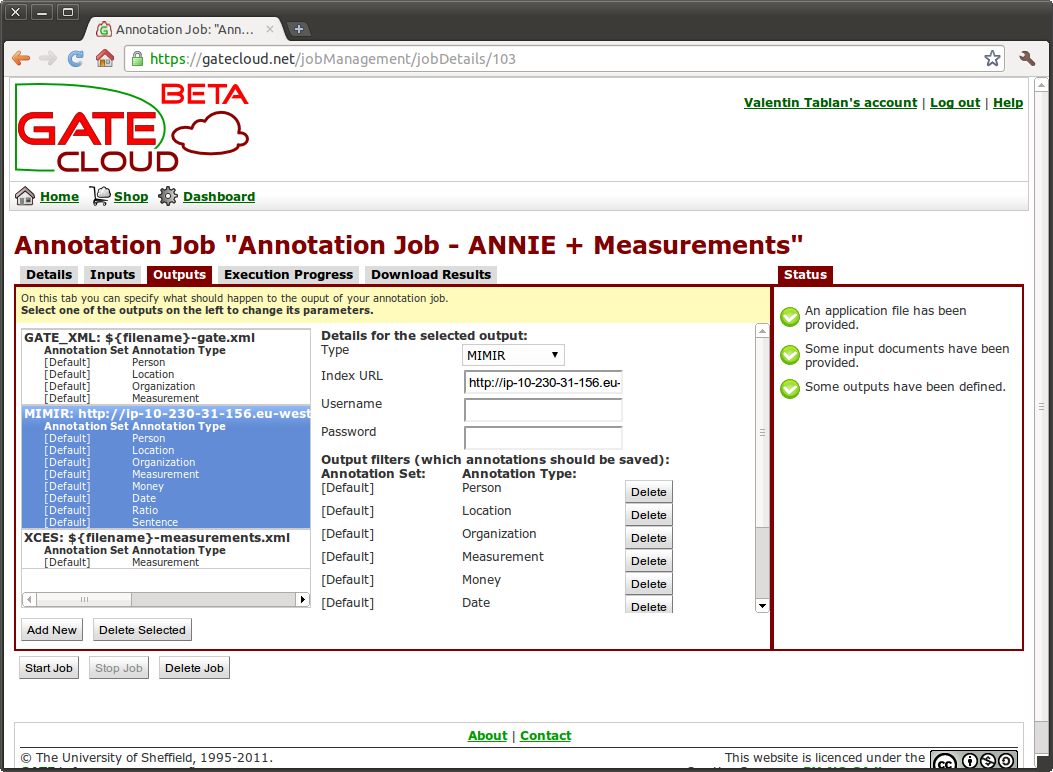Screen dimensions: 1053x772
Task: Click the Delete Selected button
Action: (x=142, y=630)
